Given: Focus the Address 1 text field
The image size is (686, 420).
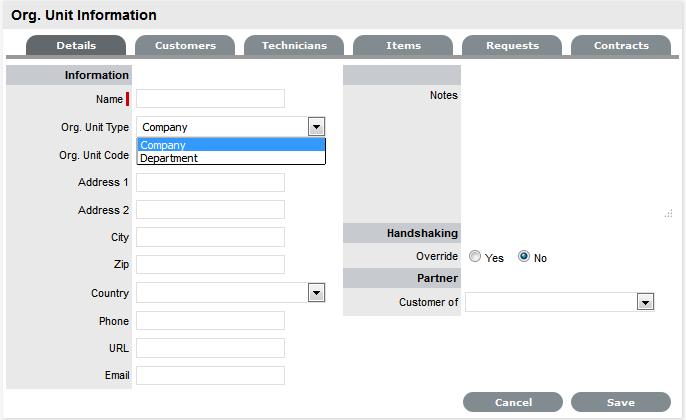Looking at the screenshot, I should [x=210, y=182].
